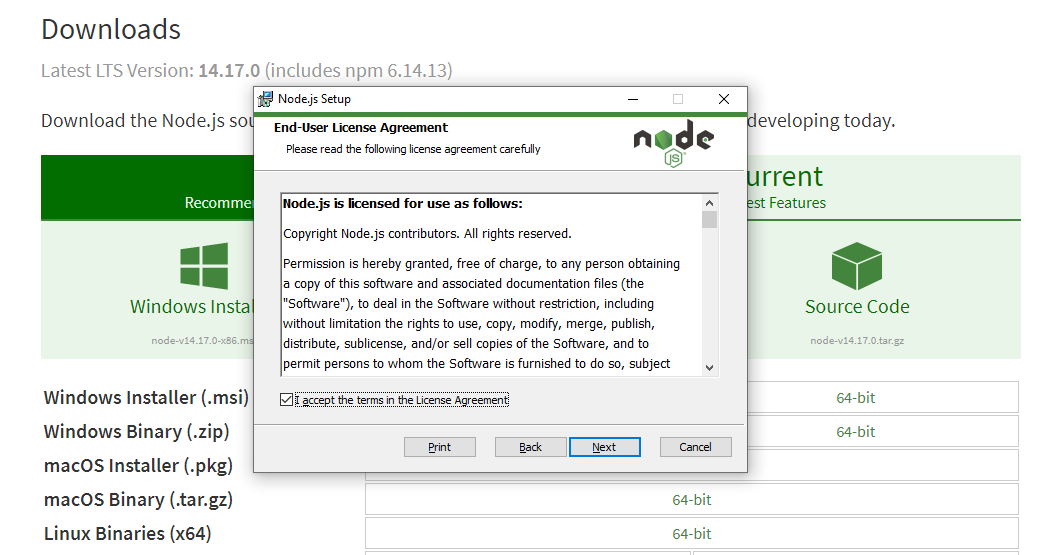1057x555 pixels.
Task: Click the license text scroll-up arrow
Action: point(709,203)
